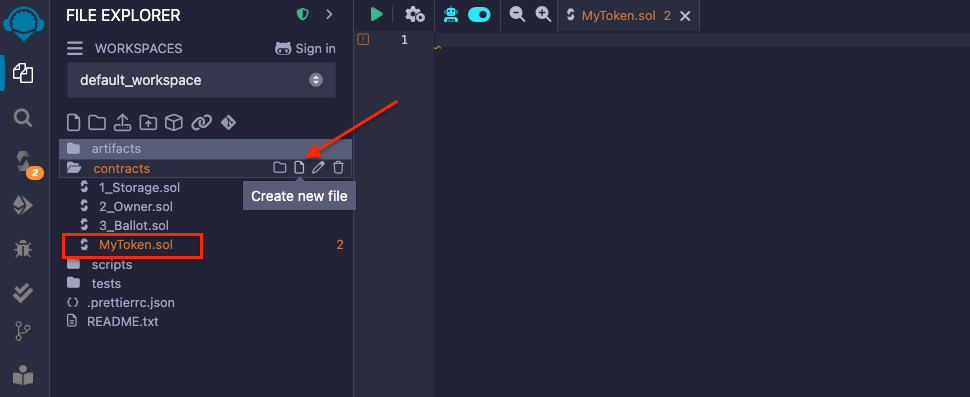Toggle the AI copilot switch
Image resolution: width=970 pixels, height=397 pixels.
pyautogui.click(x=479, y=15)
